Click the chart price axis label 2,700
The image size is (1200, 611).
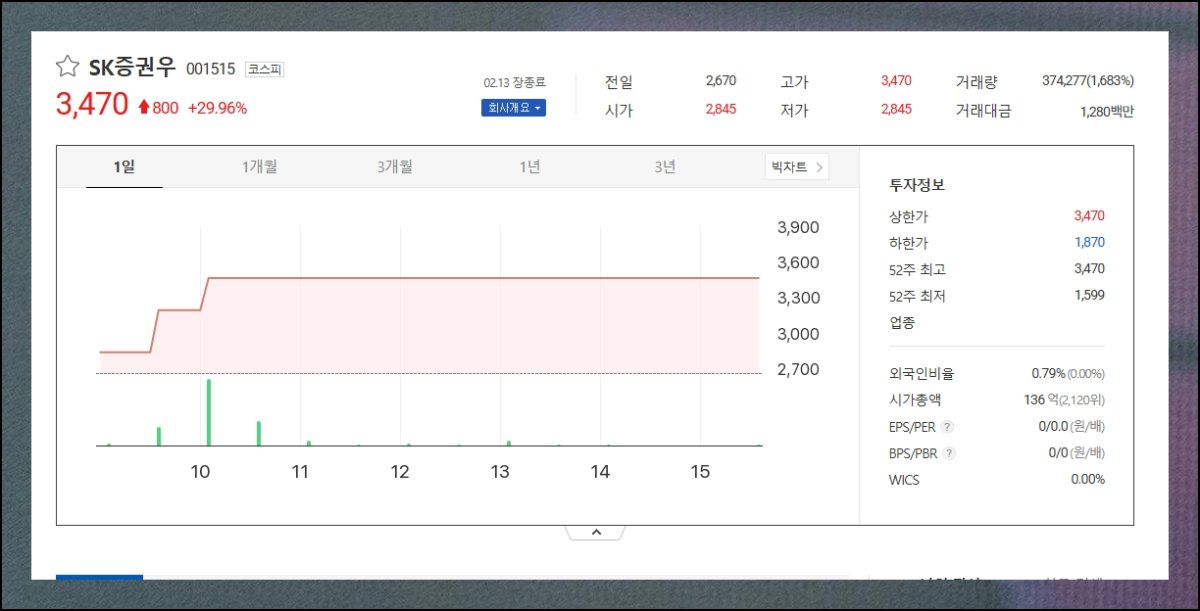(x=798, y=370)
